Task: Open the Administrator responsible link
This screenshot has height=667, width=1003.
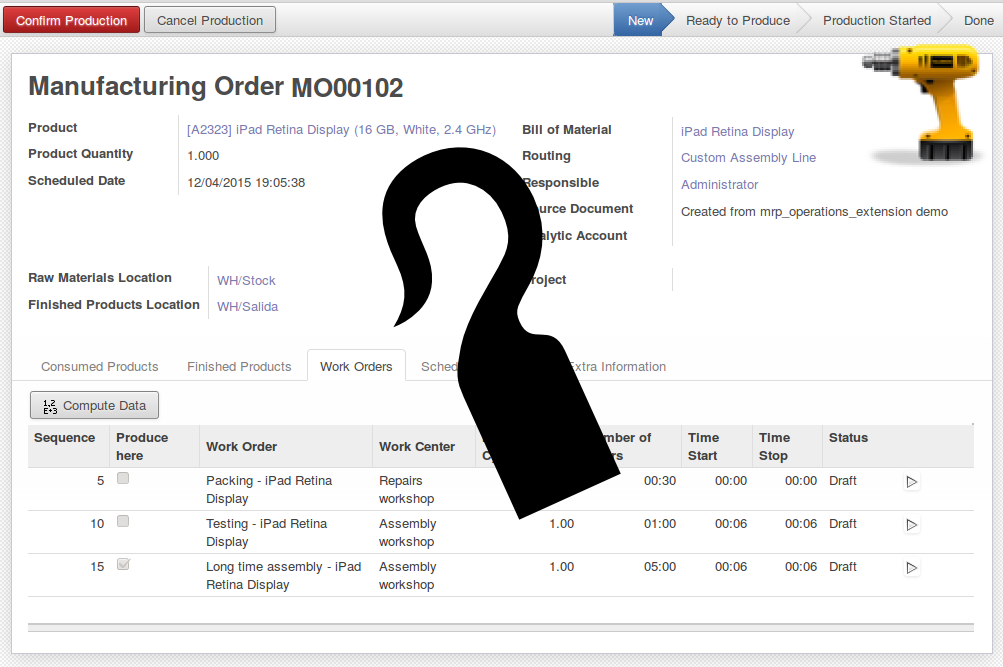Action: click(x=717, y=184)
